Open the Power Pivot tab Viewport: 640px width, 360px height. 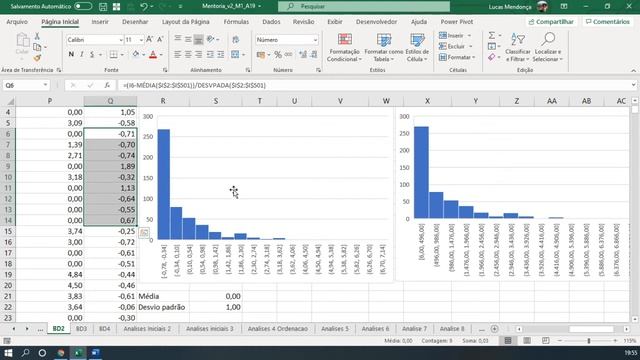point(457,22)
